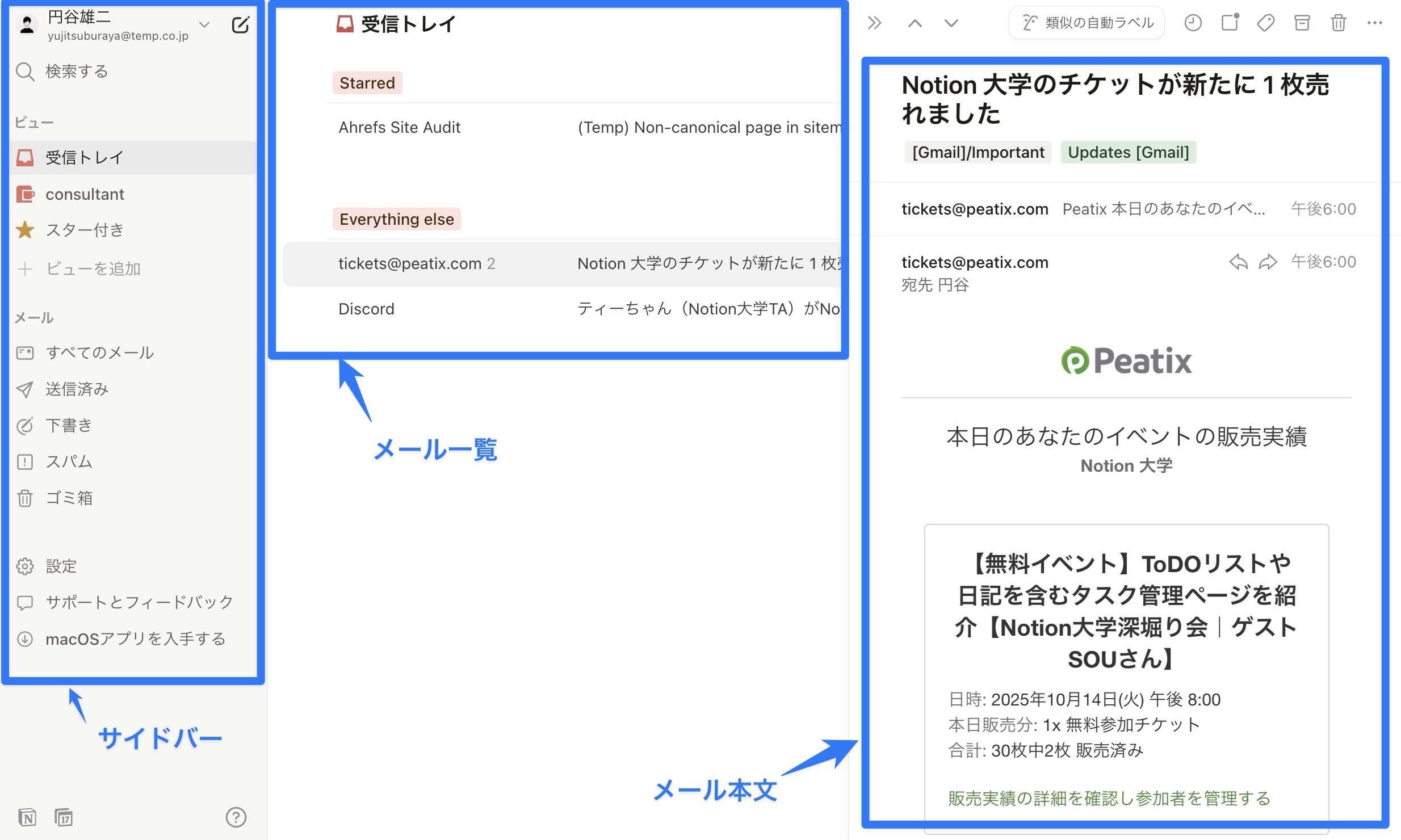Select 受信トレイ view in sidebar
Screen dimensions: 1401x840
[133, 158]
